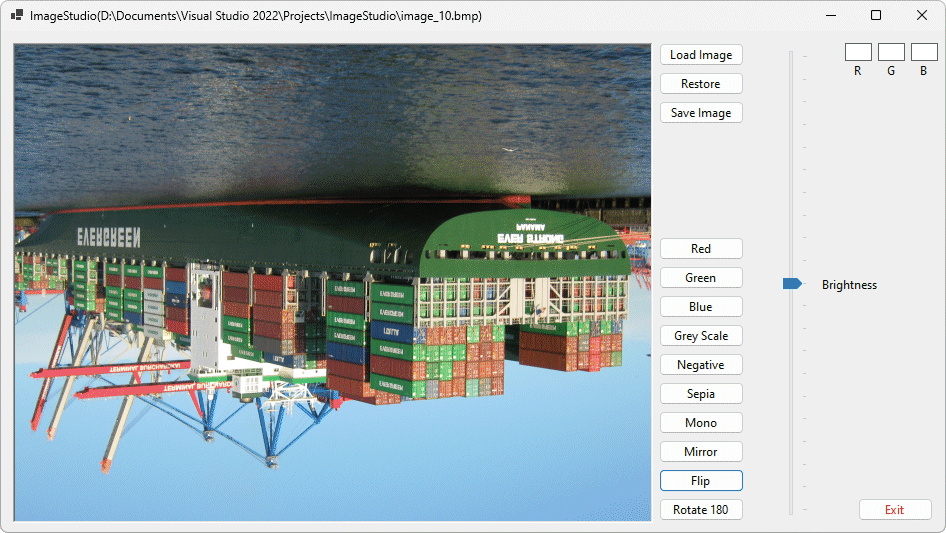The image size is (946, 533).
Task: Apply the Mono effect
Action: 701,423
